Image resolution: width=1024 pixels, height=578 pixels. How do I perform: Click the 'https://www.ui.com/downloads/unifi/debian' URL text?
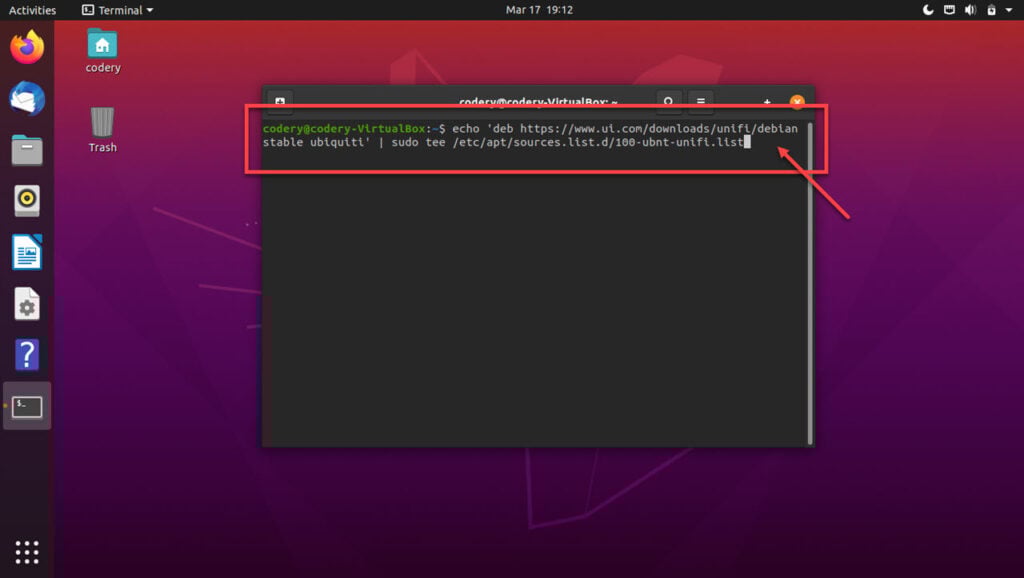pyautogui.click(x=658, y=129)
